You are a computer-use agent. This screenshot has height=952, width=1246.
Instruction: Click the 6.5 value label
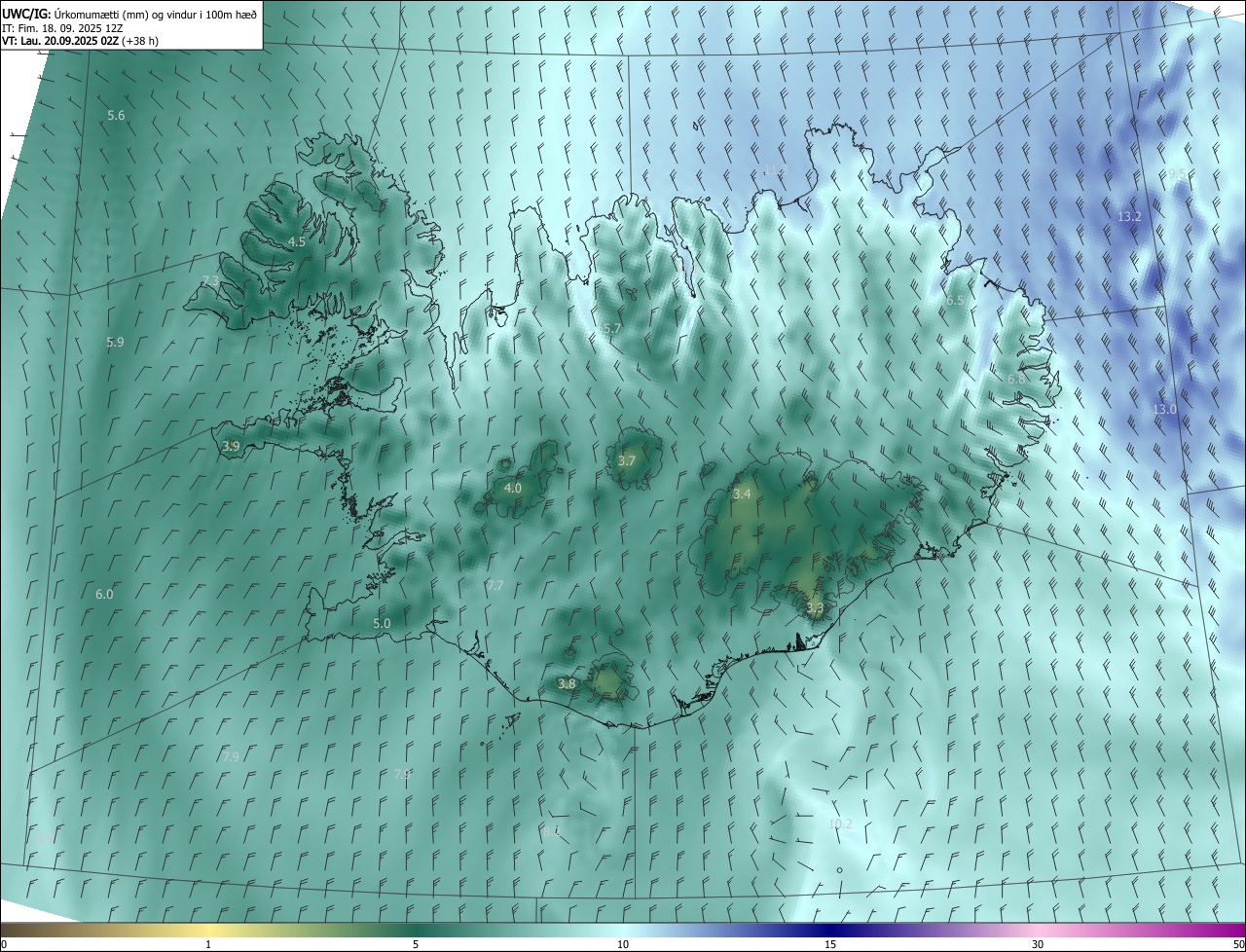955,301
